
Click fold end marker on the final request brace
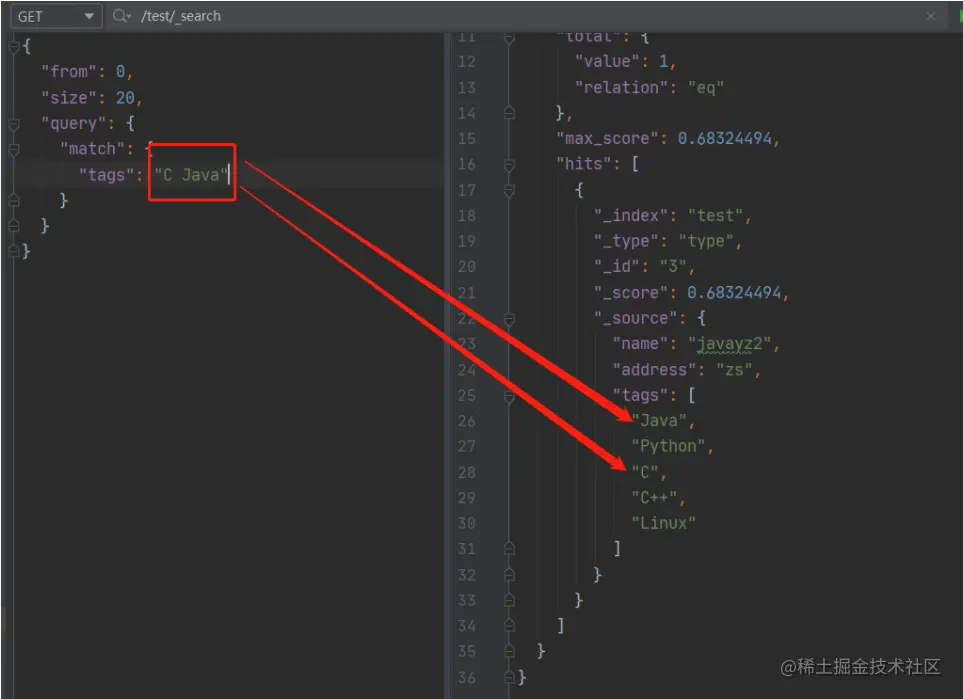point(14,251)
